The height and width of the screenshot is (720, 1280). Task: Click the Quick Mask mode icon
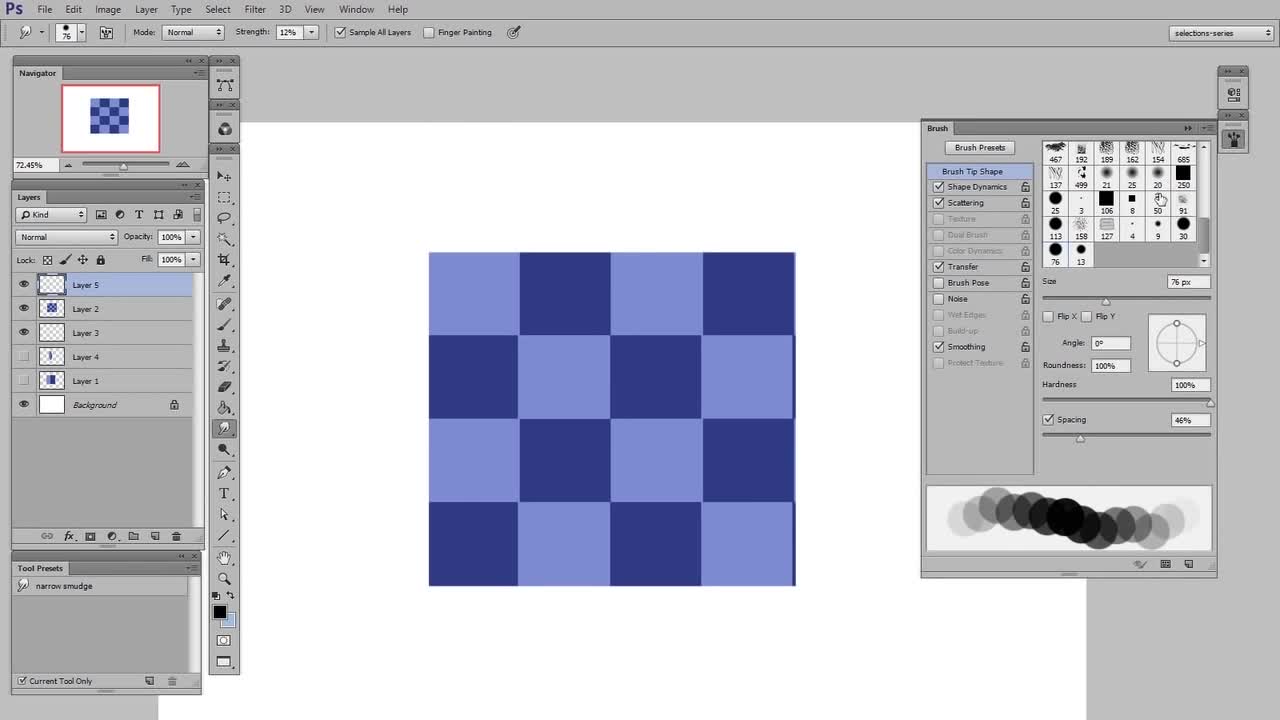point(224,640)
